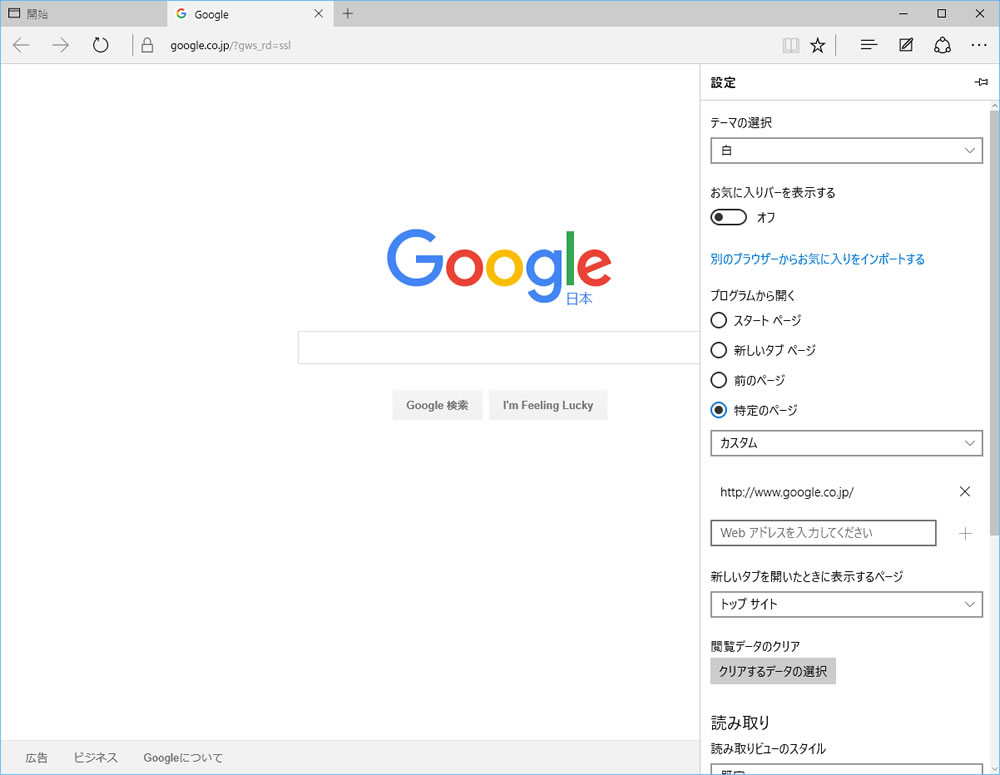The image size is (1000, 775).
Task: Open reading view book icon
Action: tap(791, 45)
